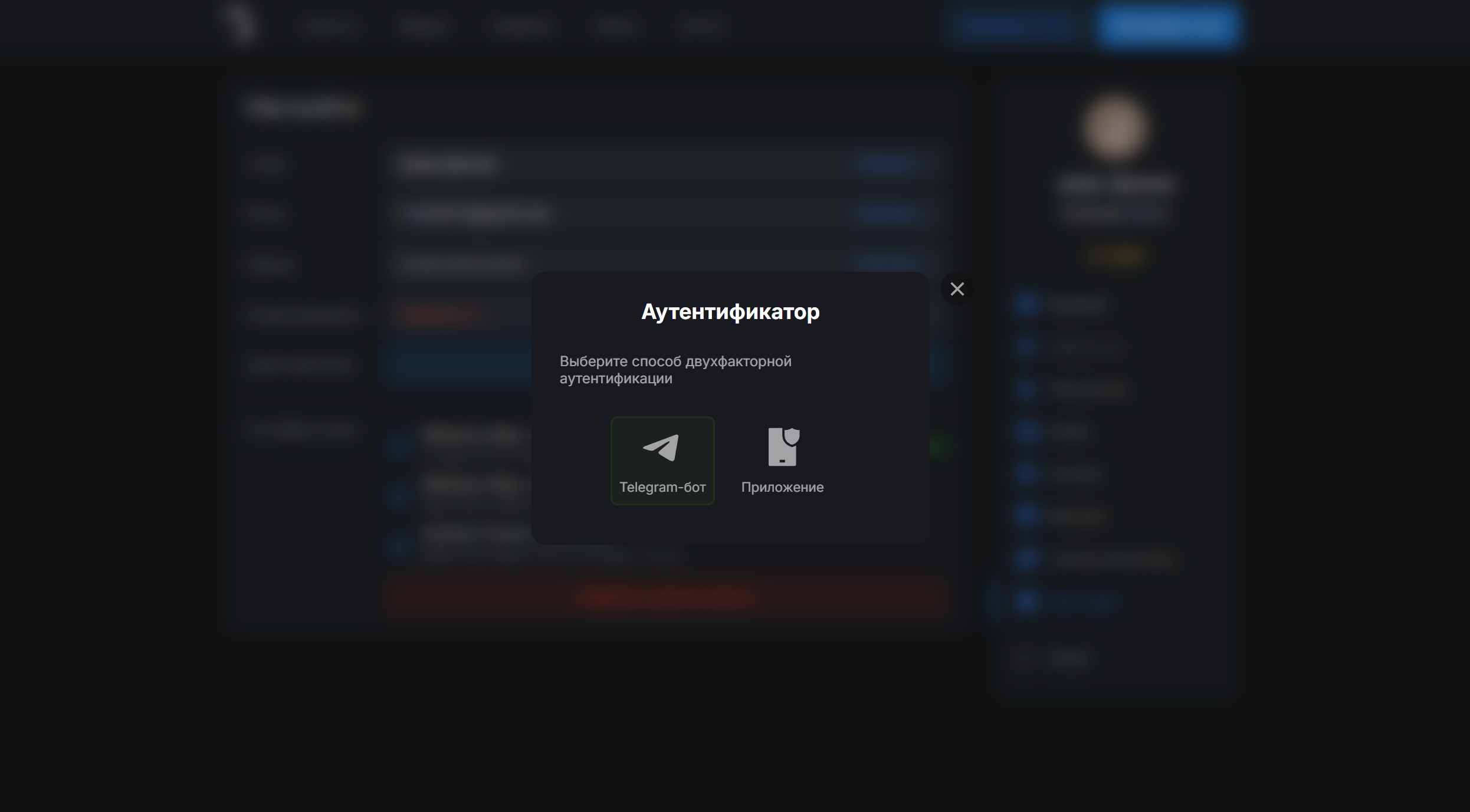Click the phone-with-shield app icon
1470x812 pixels.
click(783, 447)
